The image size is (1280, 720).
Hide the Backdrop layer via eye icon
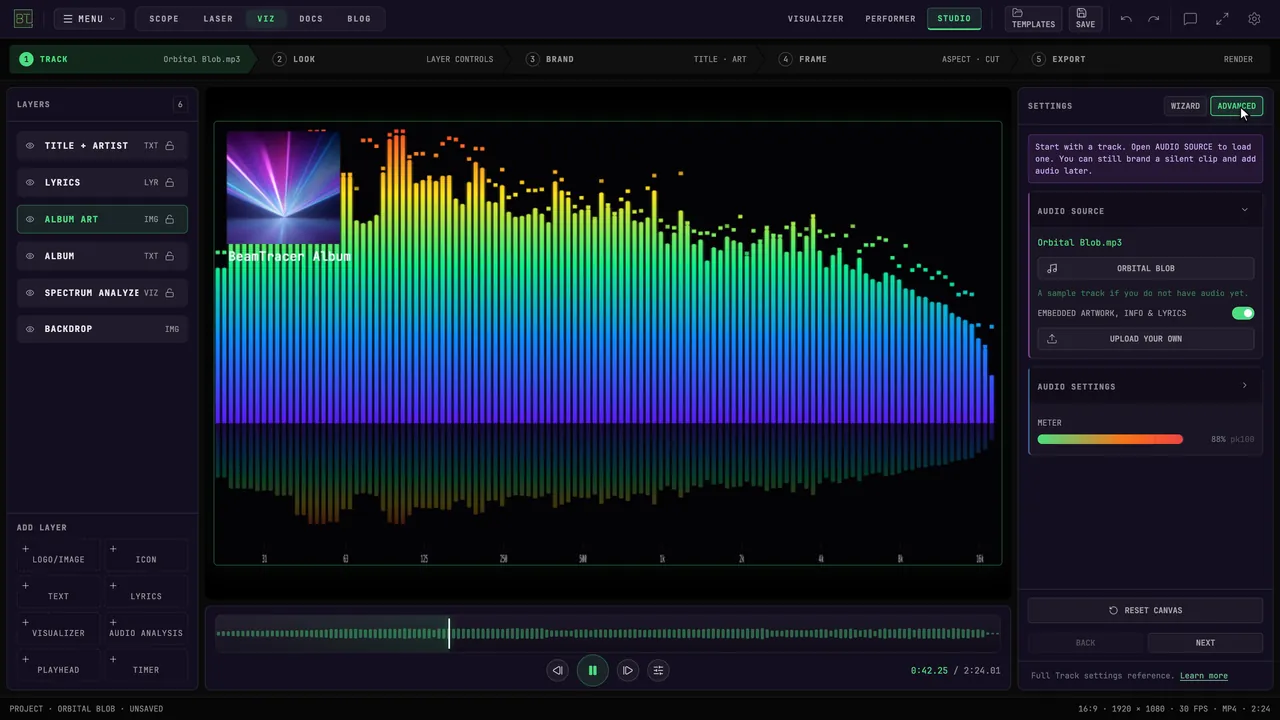30,329
